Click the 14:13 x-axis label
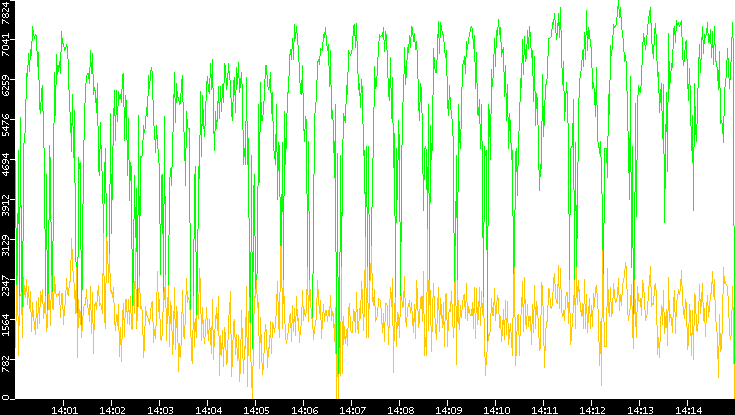Screen dimensions: 735x415 click(x=640, y=410)
